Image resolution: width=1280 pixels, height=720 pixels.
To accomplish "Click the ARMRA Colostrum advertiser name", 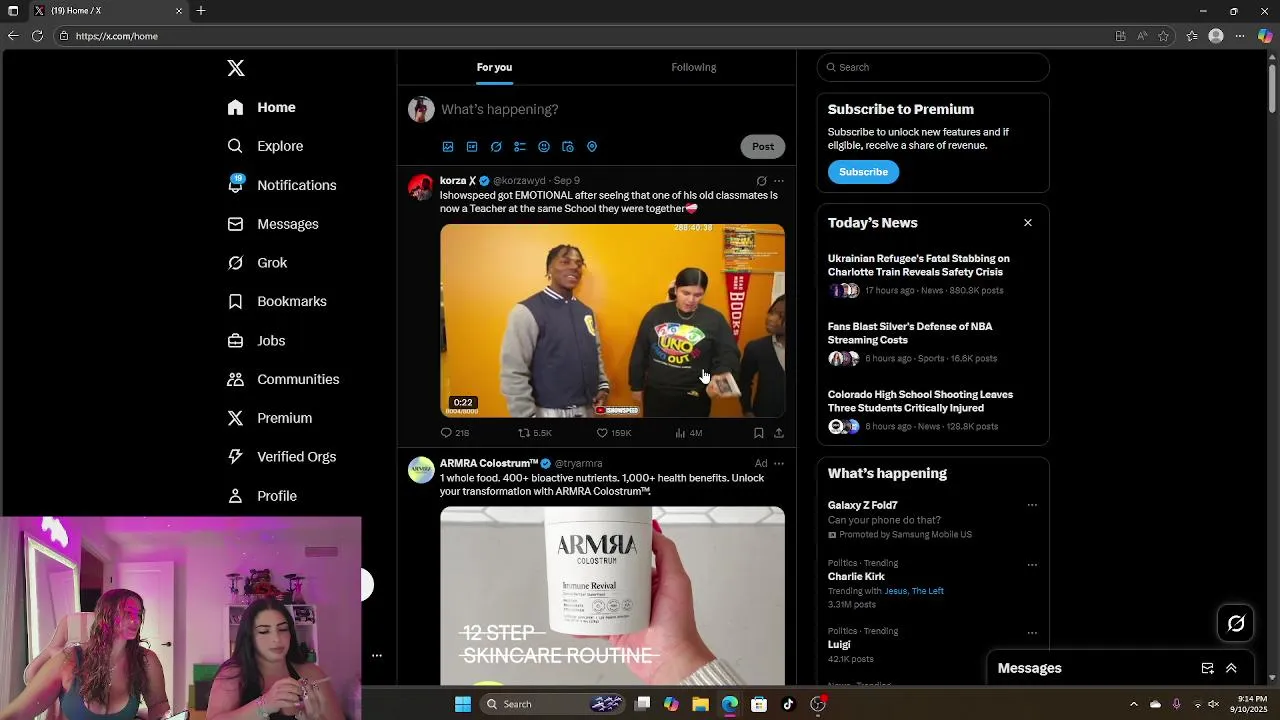I will [489, 464].
